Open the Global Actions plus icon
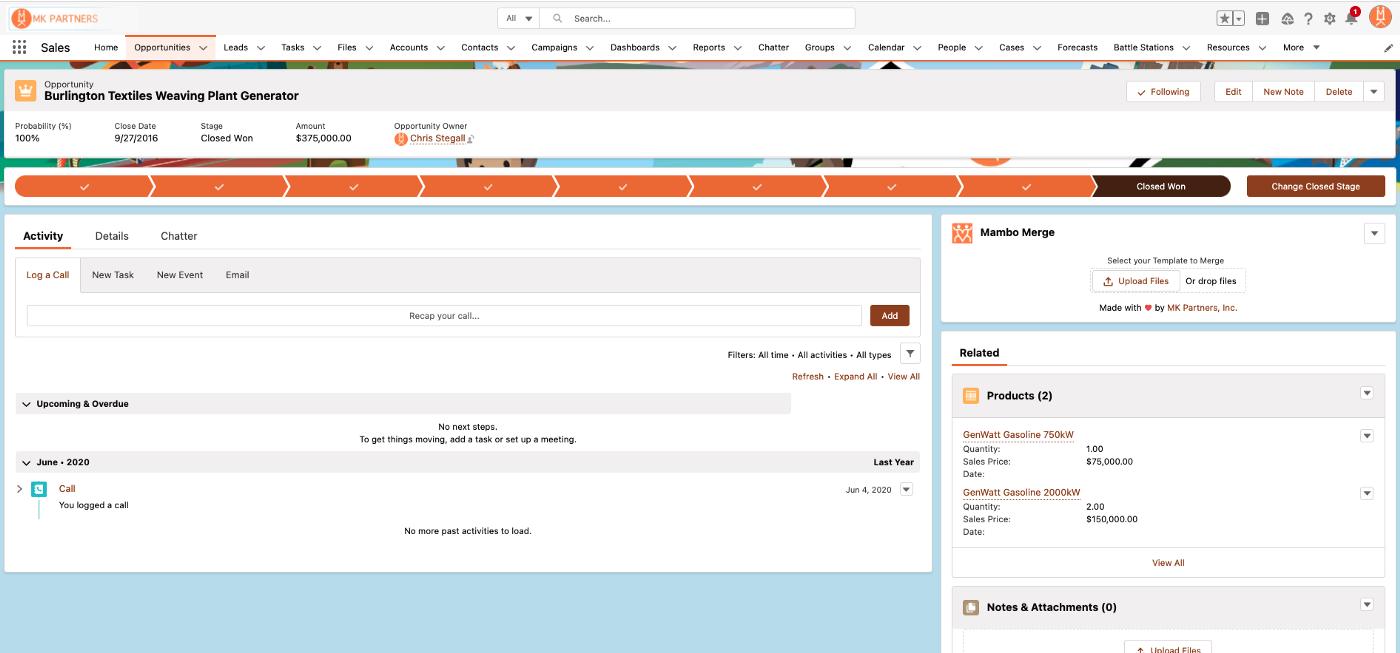 coord(1262,18)
